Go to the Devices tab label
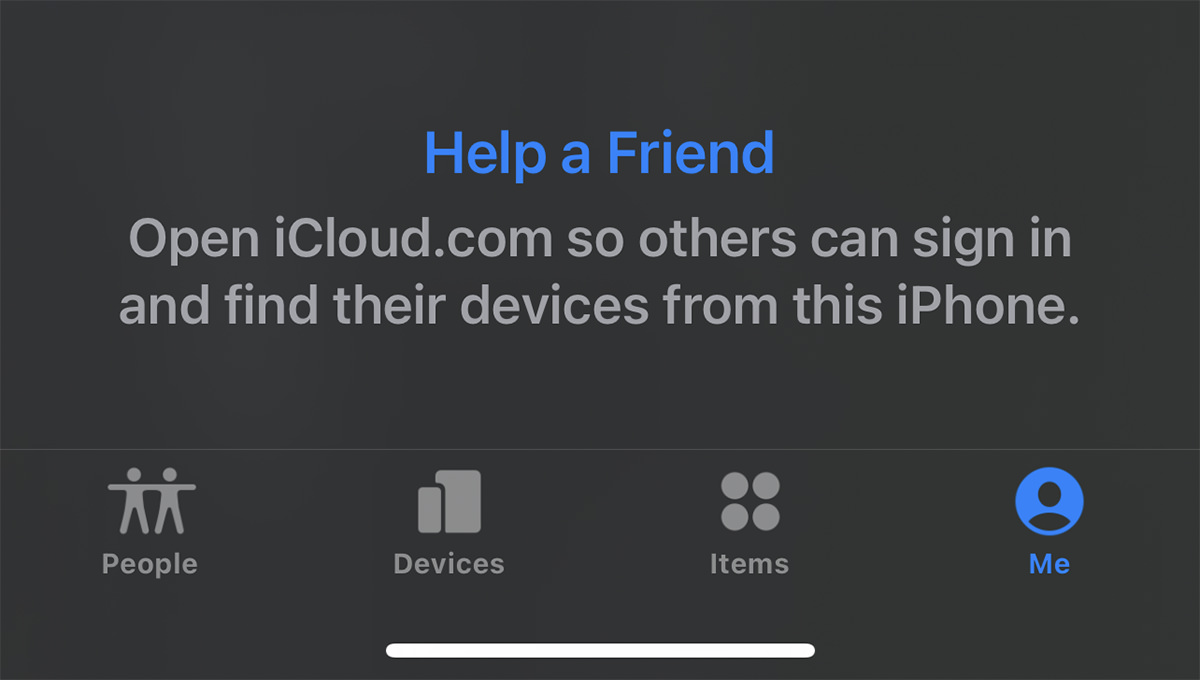The image size is (1200, 680). click(449, 564)
